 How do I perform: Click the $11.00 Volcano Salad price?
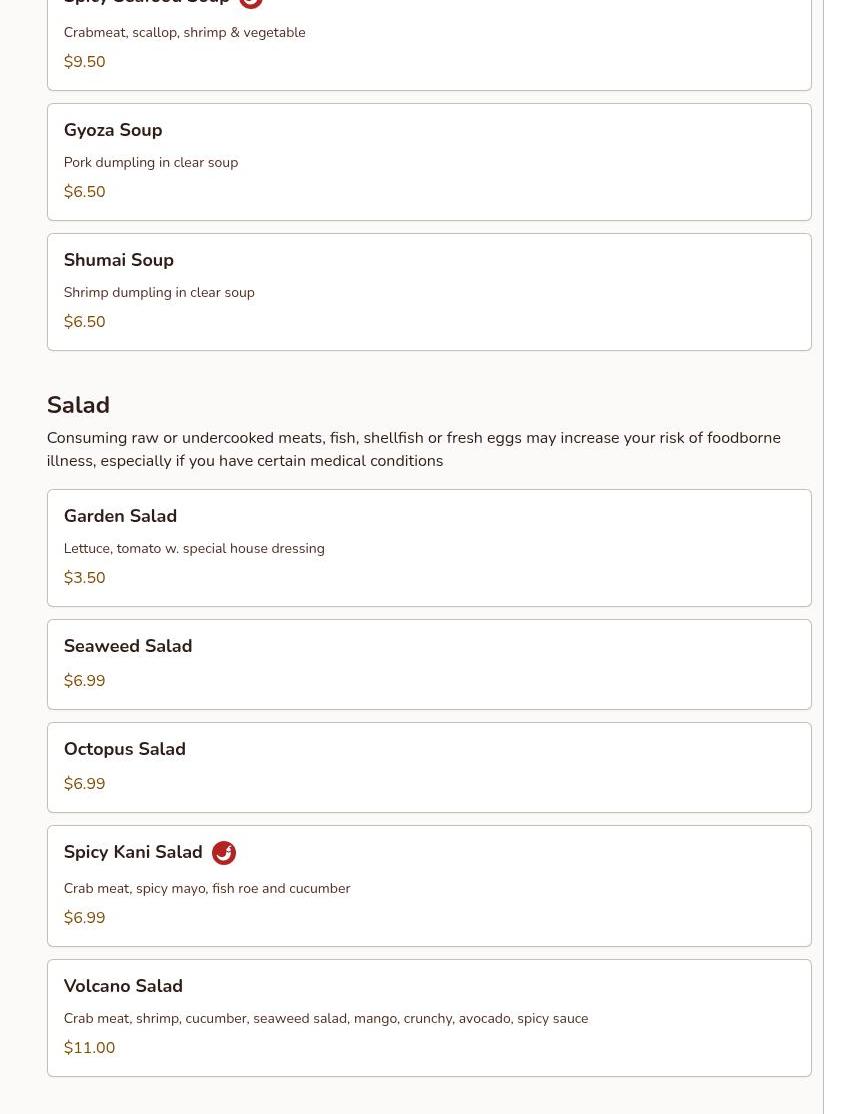(x=89, y=1048)
